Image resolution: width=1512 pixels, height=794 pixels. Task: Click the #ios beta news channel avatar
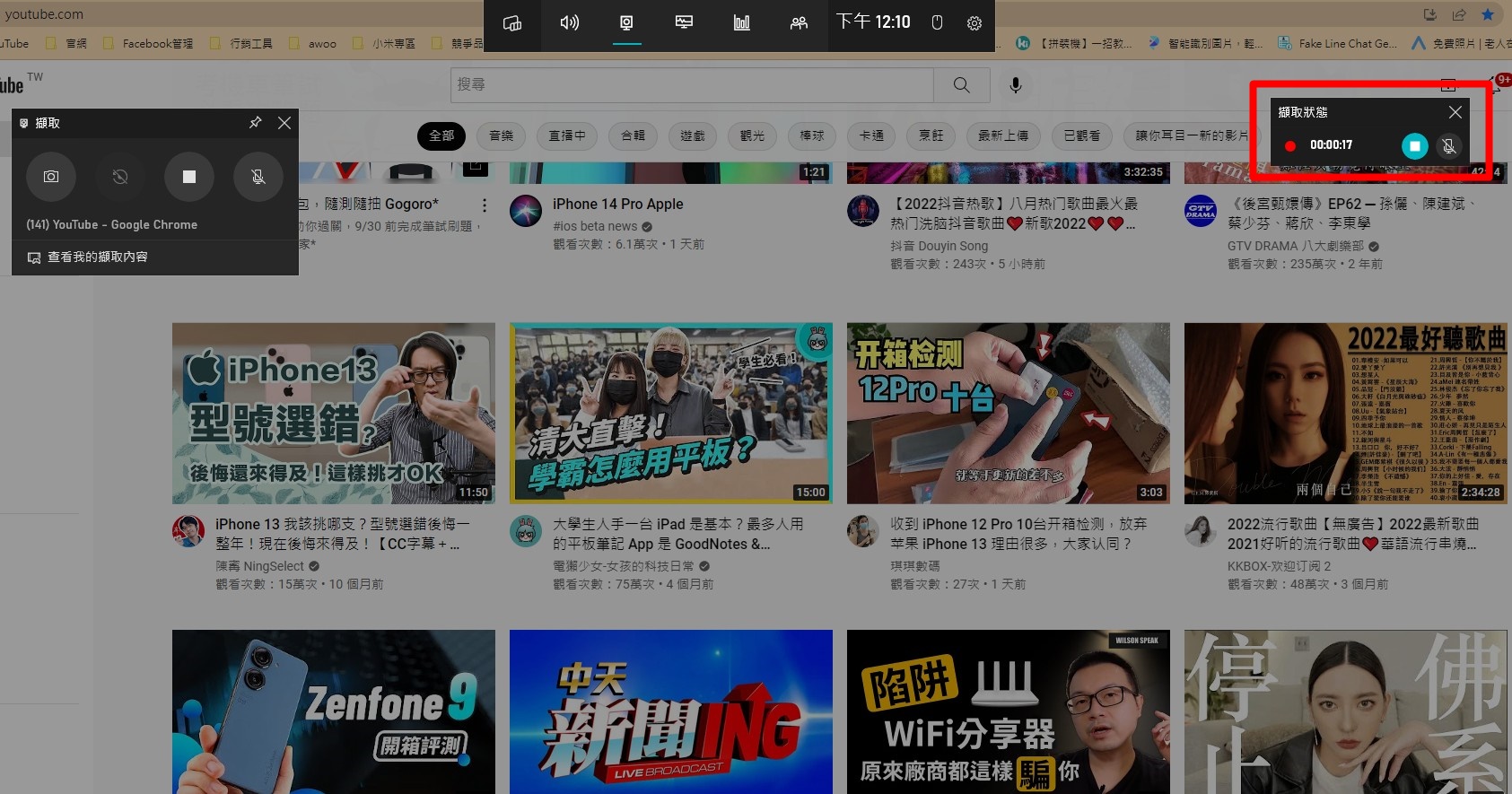tap(526, 211)
